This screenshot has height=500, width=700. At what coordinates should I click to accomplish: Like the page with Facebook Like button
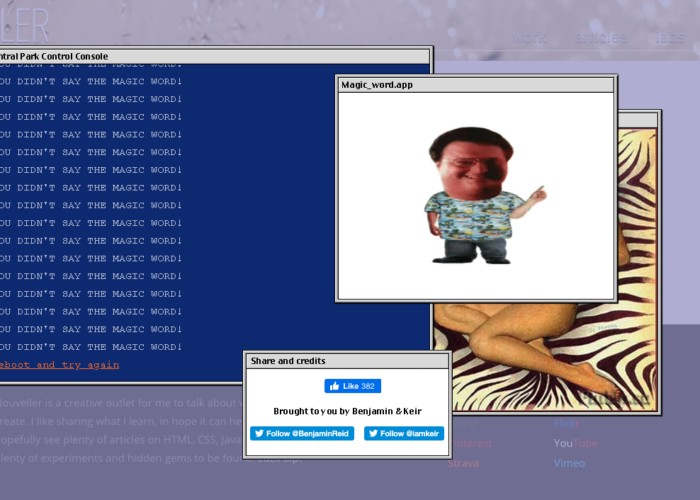353,386
